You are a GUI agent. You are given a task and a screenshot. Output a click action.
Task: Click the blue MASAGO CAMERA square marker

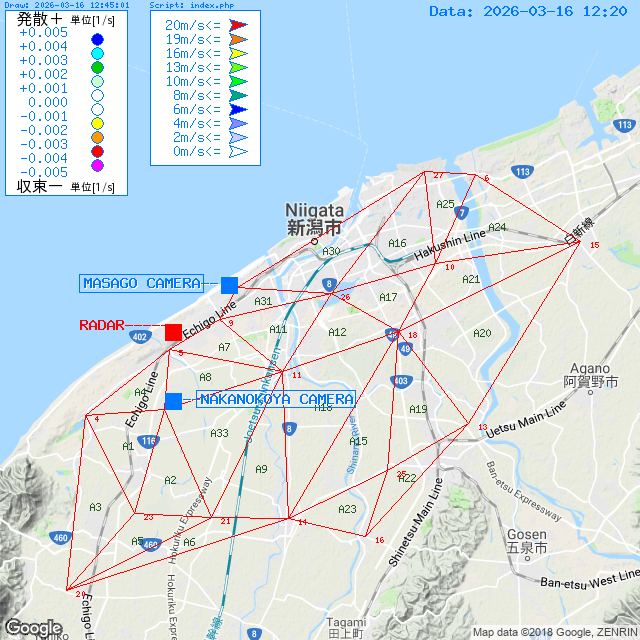[229, 285]
